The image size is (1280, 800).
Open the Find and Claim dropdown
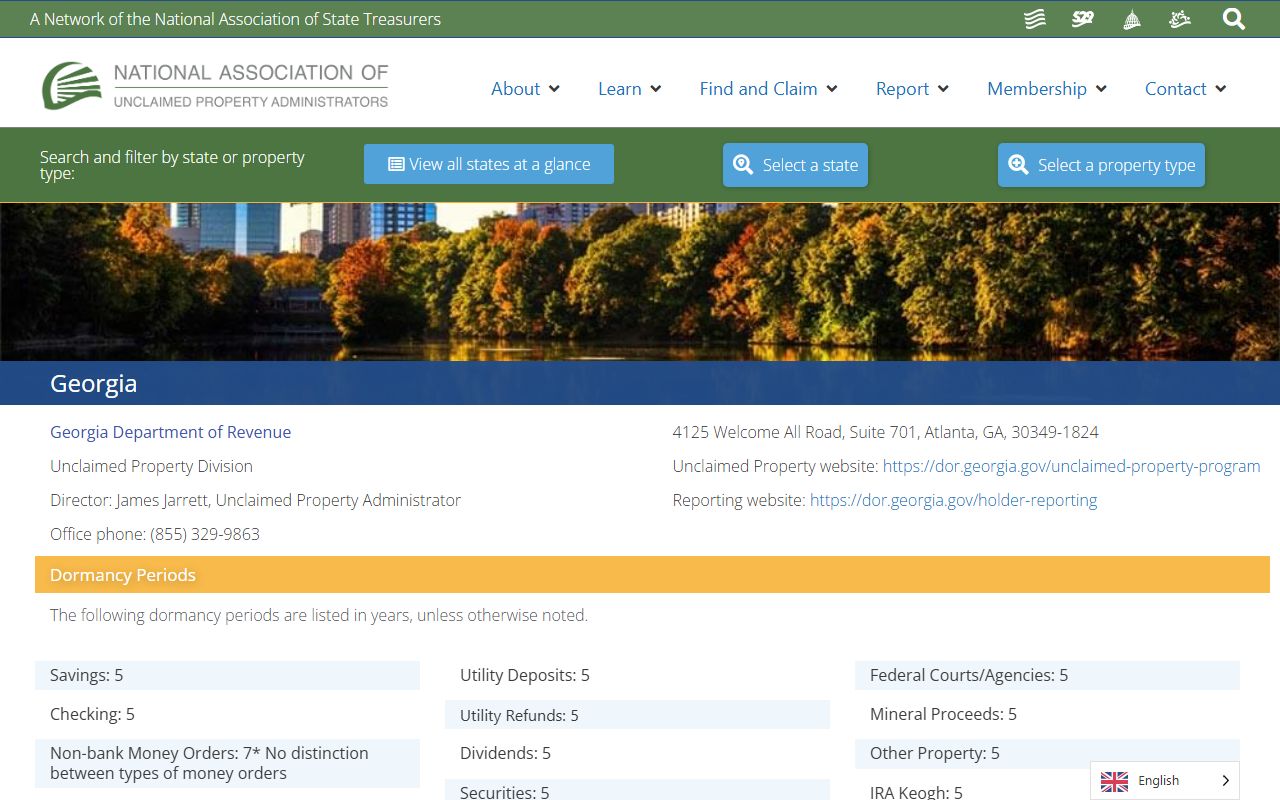pyautogui.click(x=768, y=89)
